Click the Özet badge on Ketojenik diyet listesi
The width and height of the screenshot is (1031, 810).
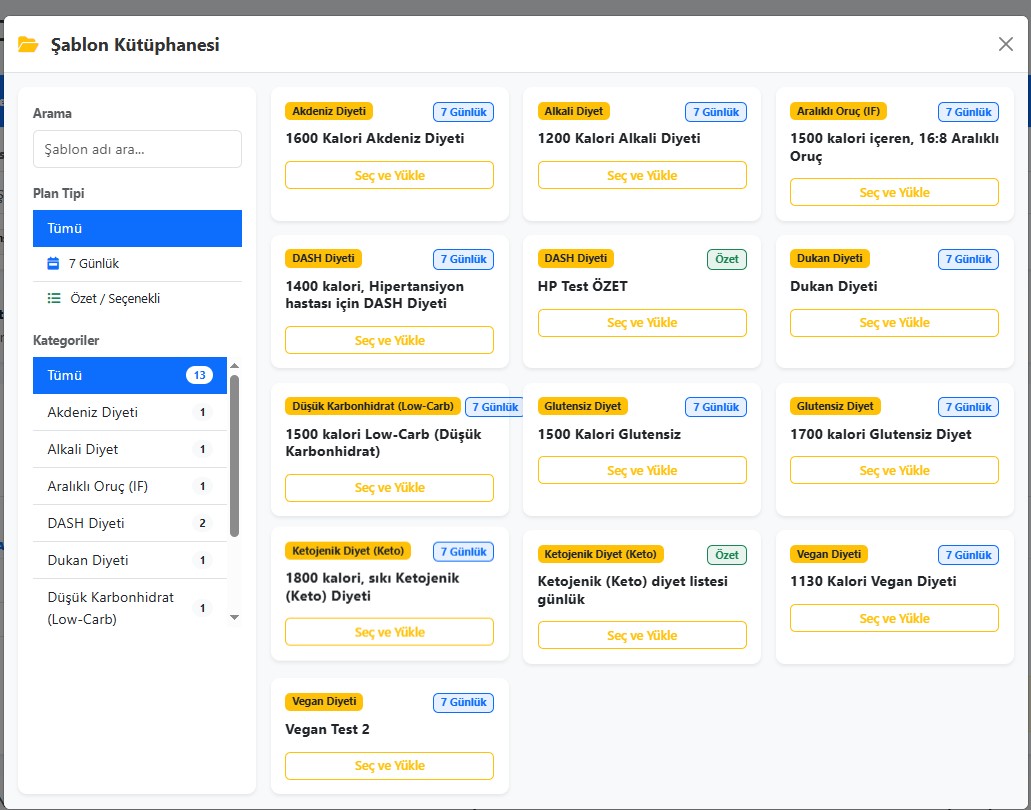(x=727, y=555)
